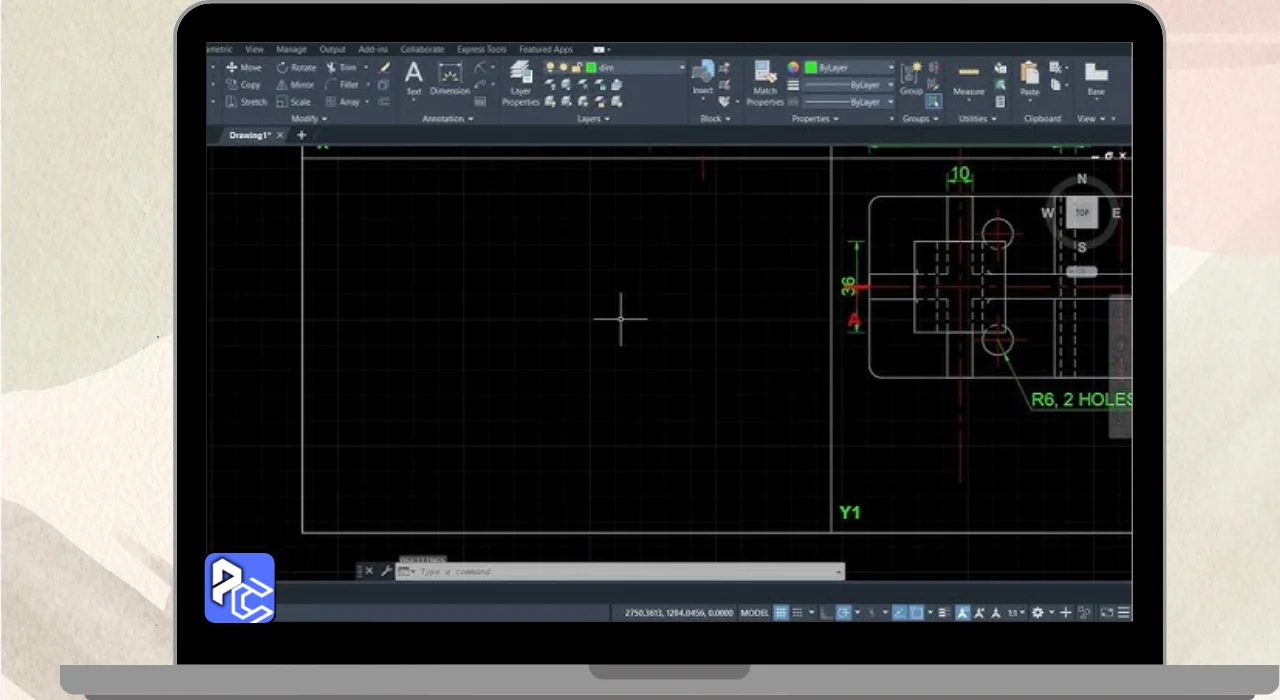Expand the Modify panel
Image resolution: width=1280 pixels, height=700 pixels.
point(309,119)
